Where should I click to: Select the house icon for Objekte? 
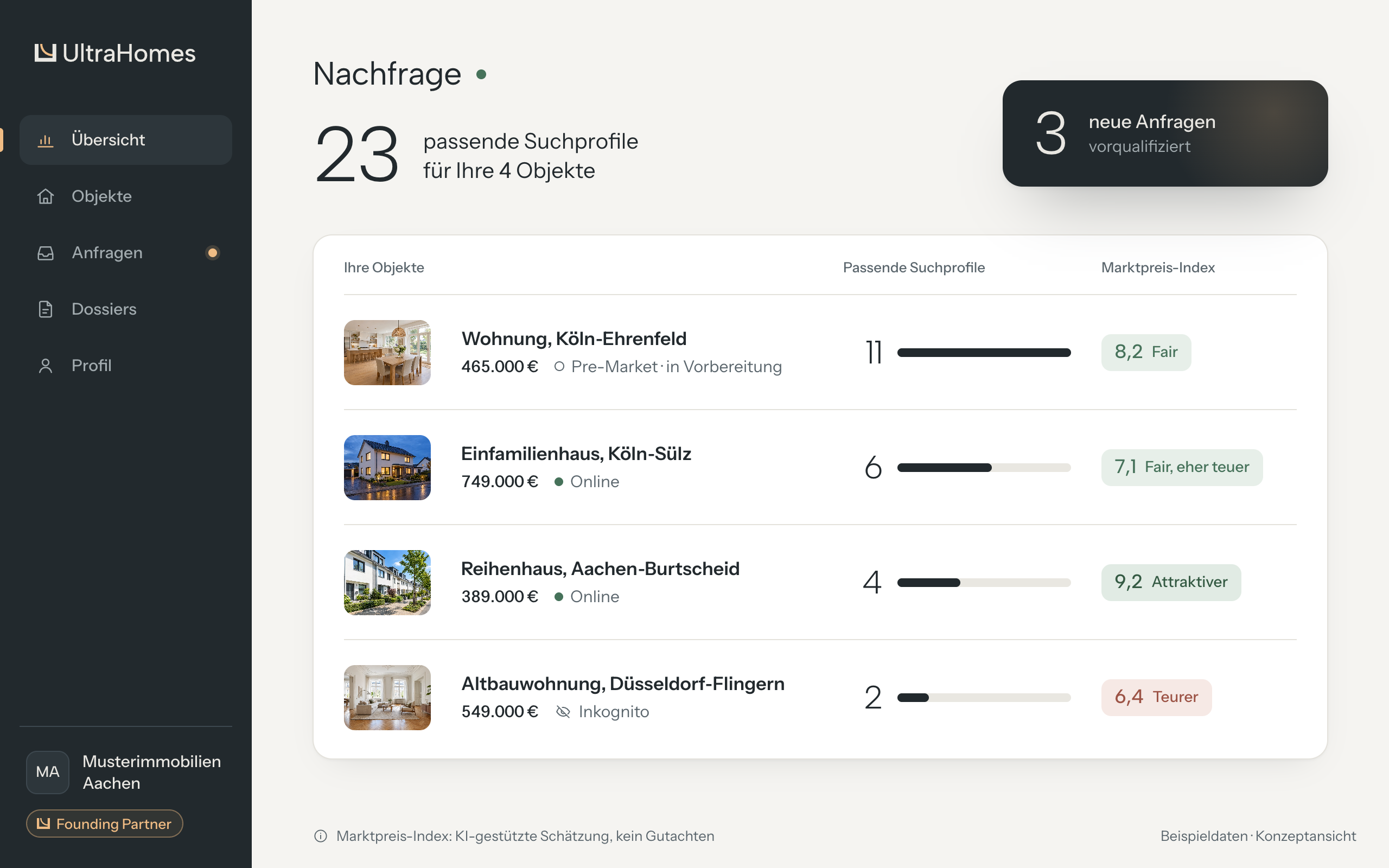coord(46,196)
